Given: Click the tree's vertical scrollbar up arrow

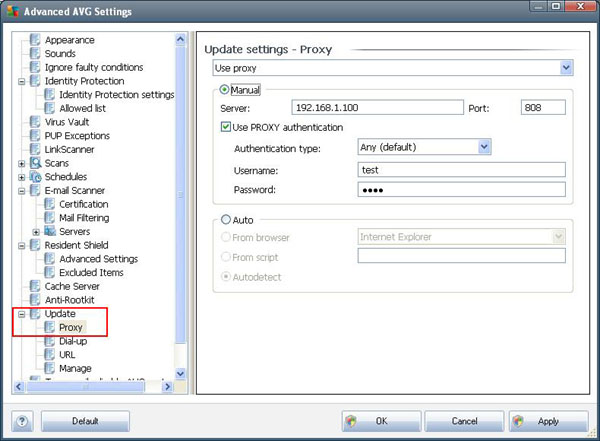Looking at the screenshot, I should click(x=180, y=39).
